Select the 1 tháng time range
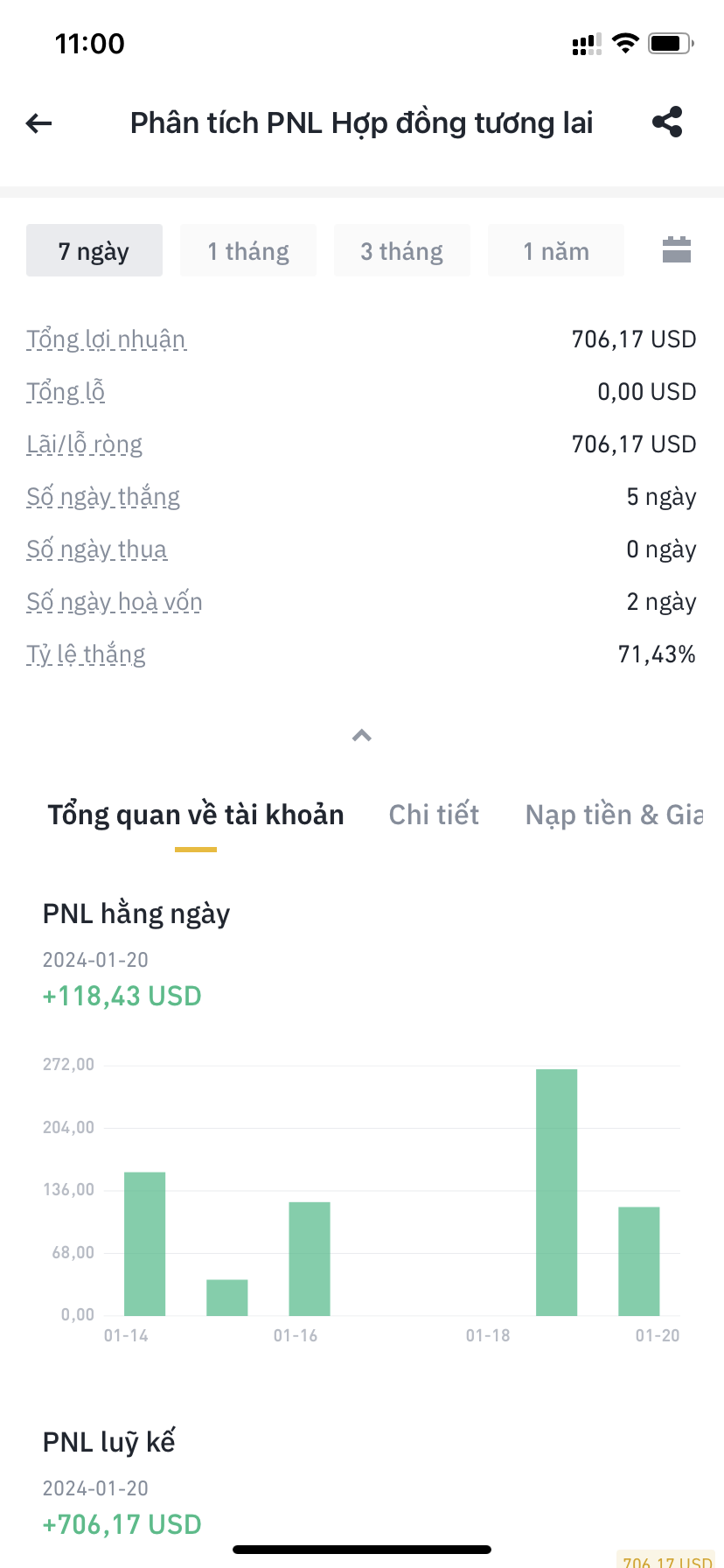 click(x=248, y=251)
